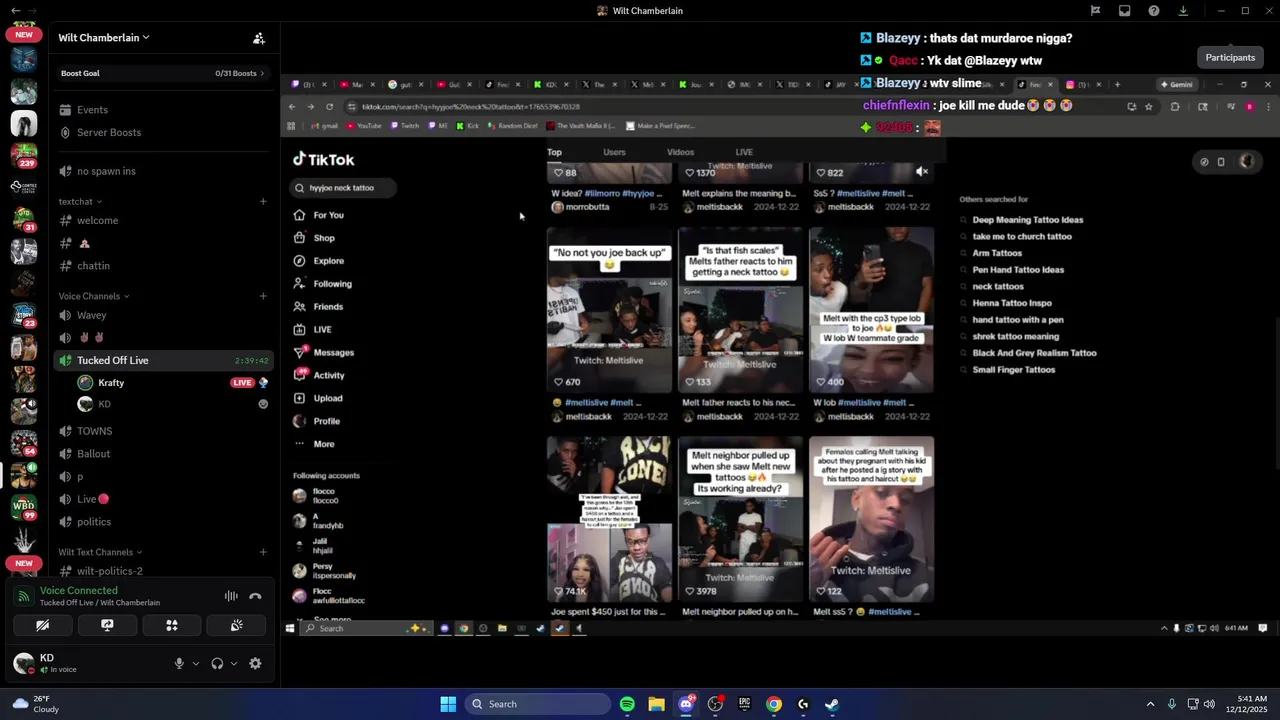This screenshot has width=1280, height=720.
Task: Open TikTok Shop in sidebar
Action: pos(315,238)
